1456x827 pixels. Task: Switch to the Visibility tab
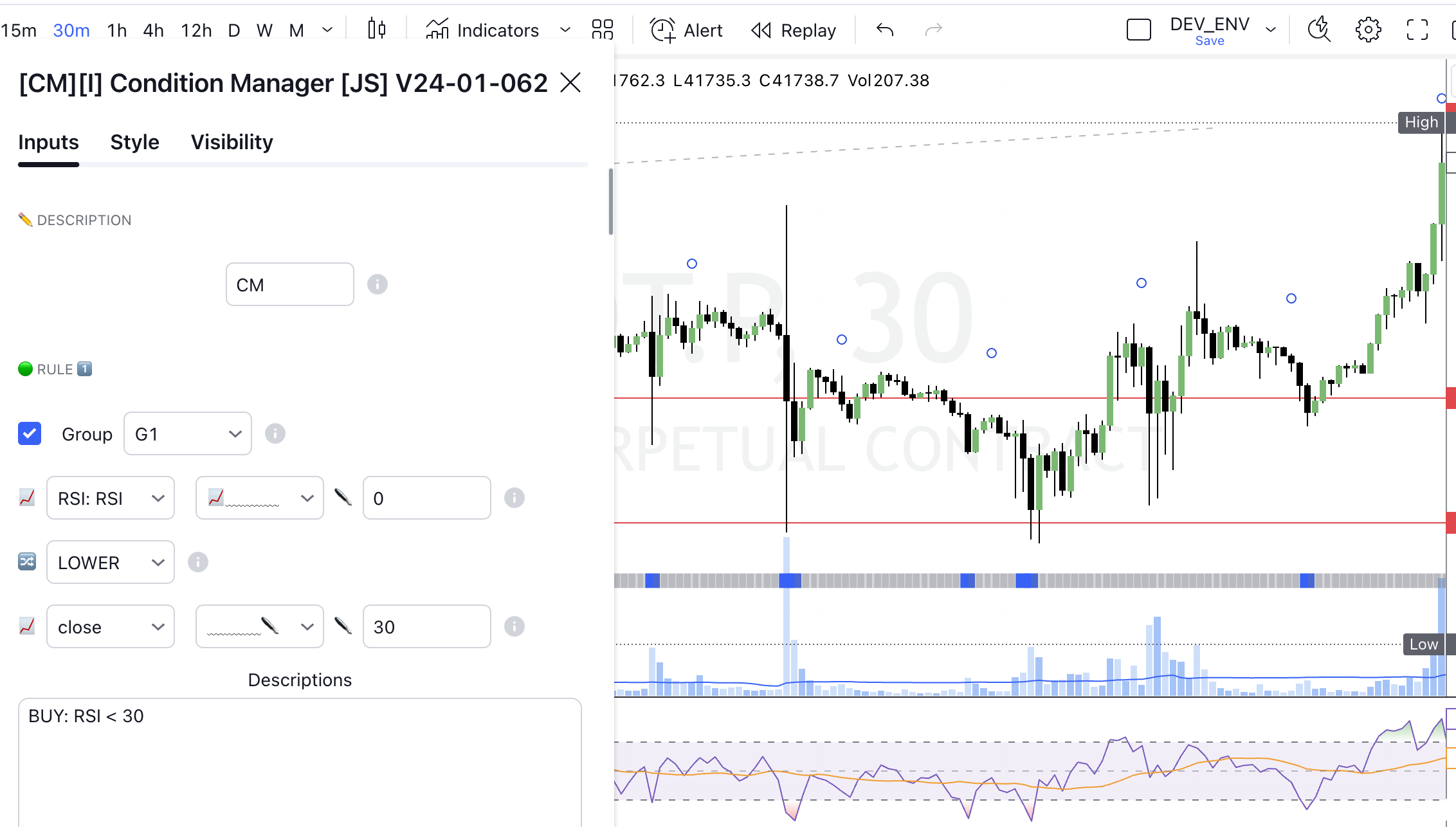coord(232,142)
